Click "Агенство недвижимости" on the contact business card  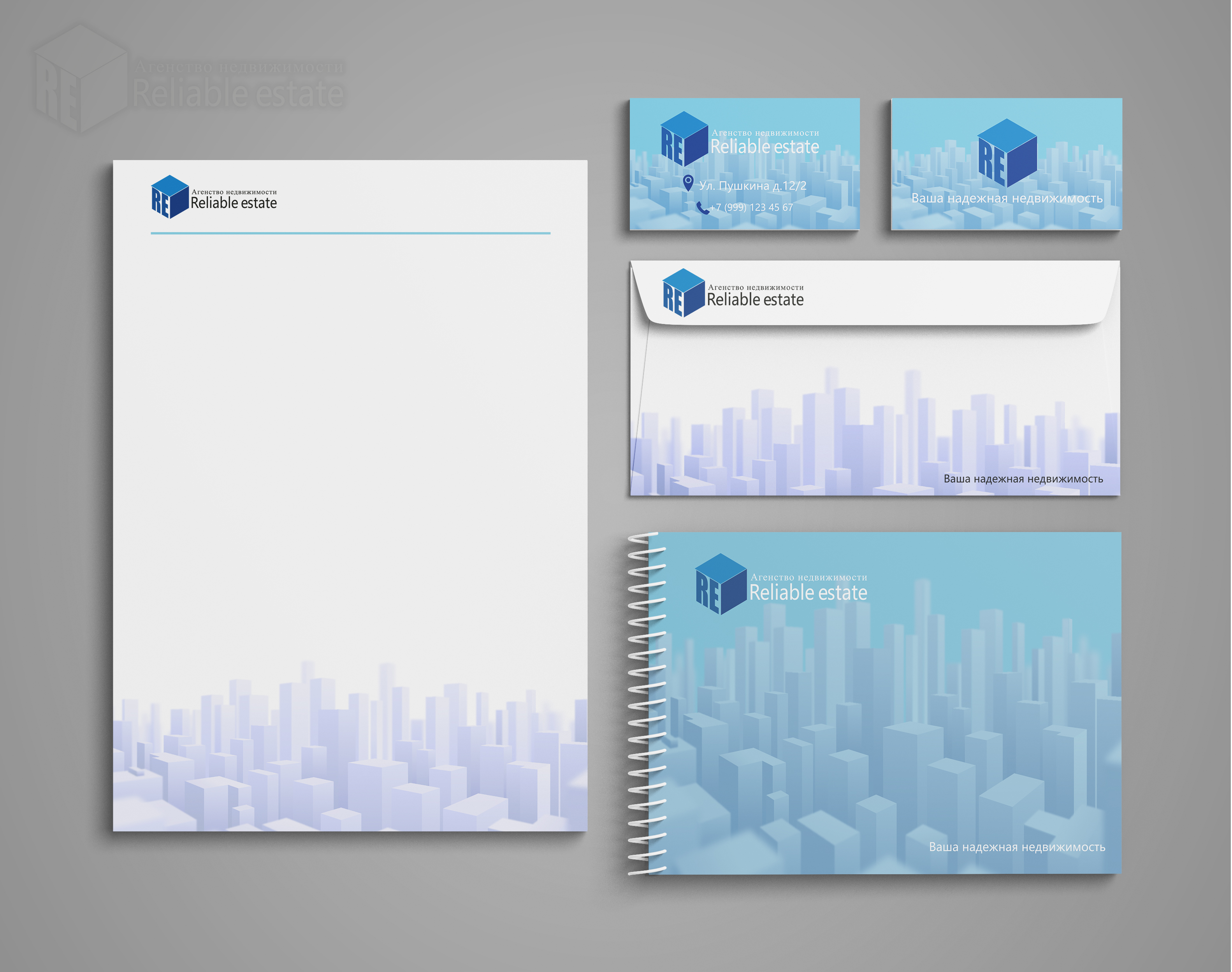(766, 132)
